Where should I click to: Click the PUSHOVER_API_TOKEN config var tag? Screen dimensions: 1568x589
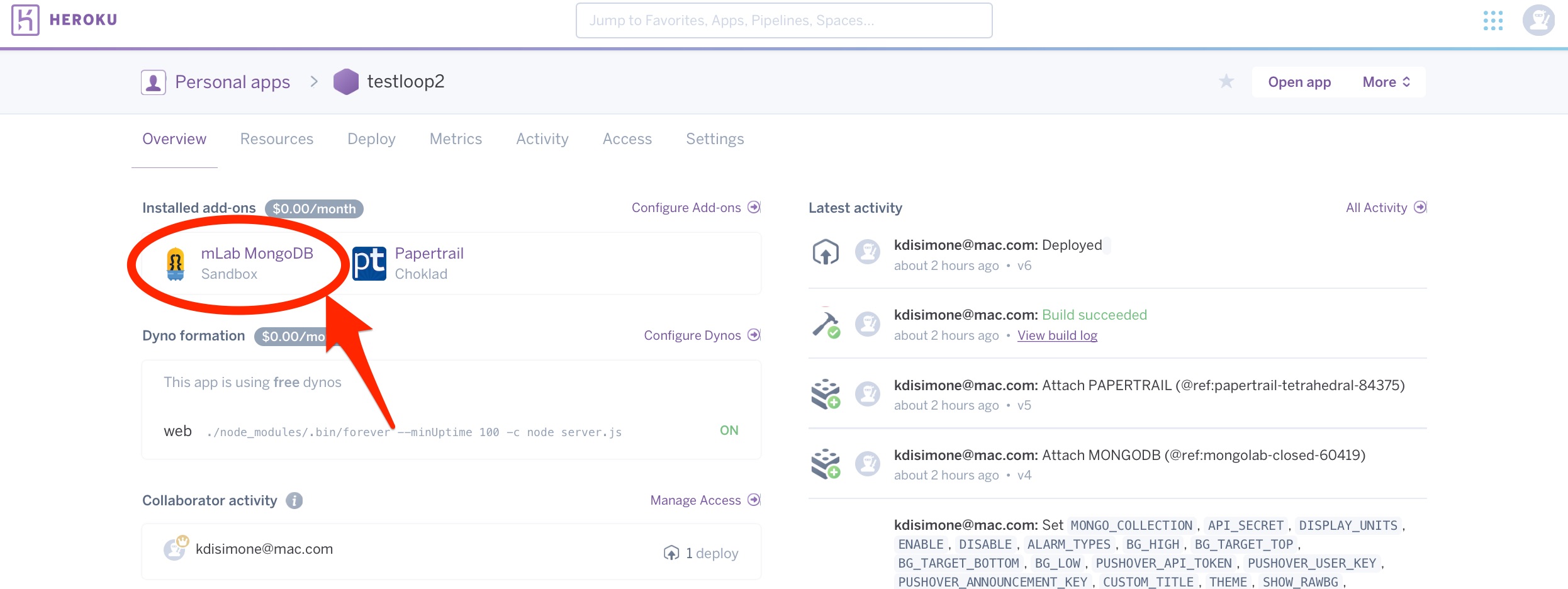click(1163, 563)
